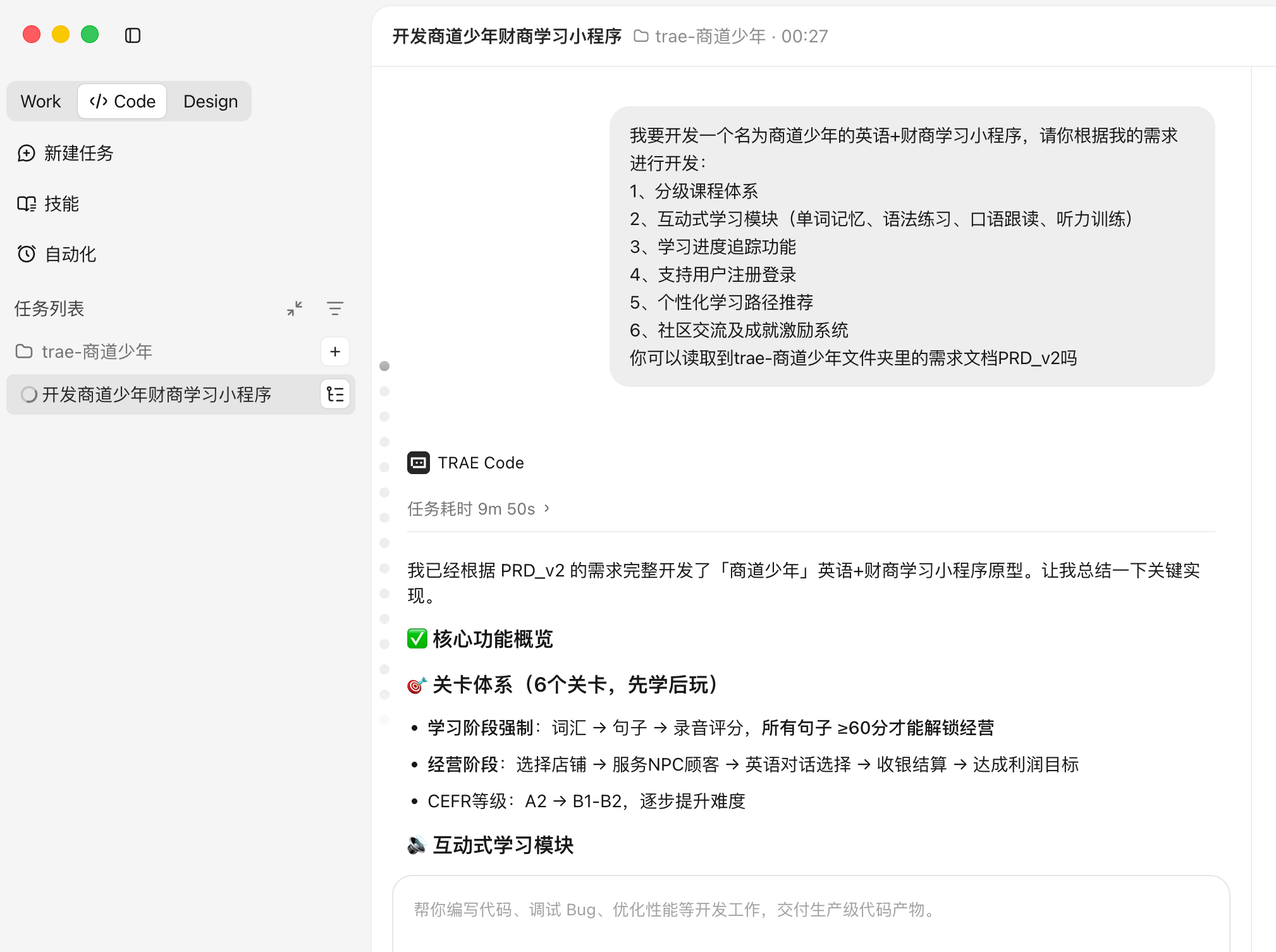Click the 任务列表 section label
The height and width of the screenshot is (952, 1276).
click(x=49, y=308)
